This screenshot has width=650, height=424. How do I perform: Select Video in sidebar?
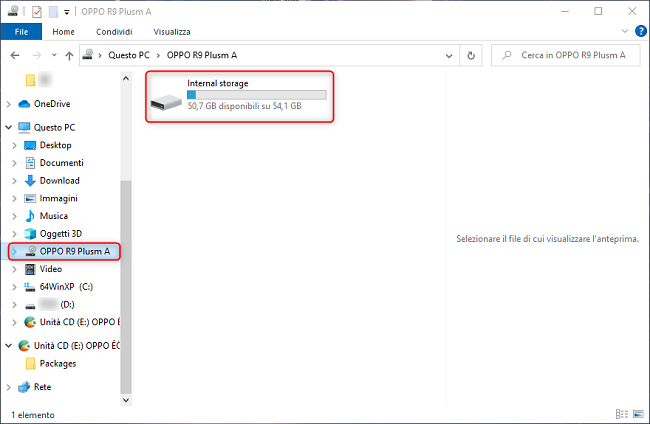51,269
